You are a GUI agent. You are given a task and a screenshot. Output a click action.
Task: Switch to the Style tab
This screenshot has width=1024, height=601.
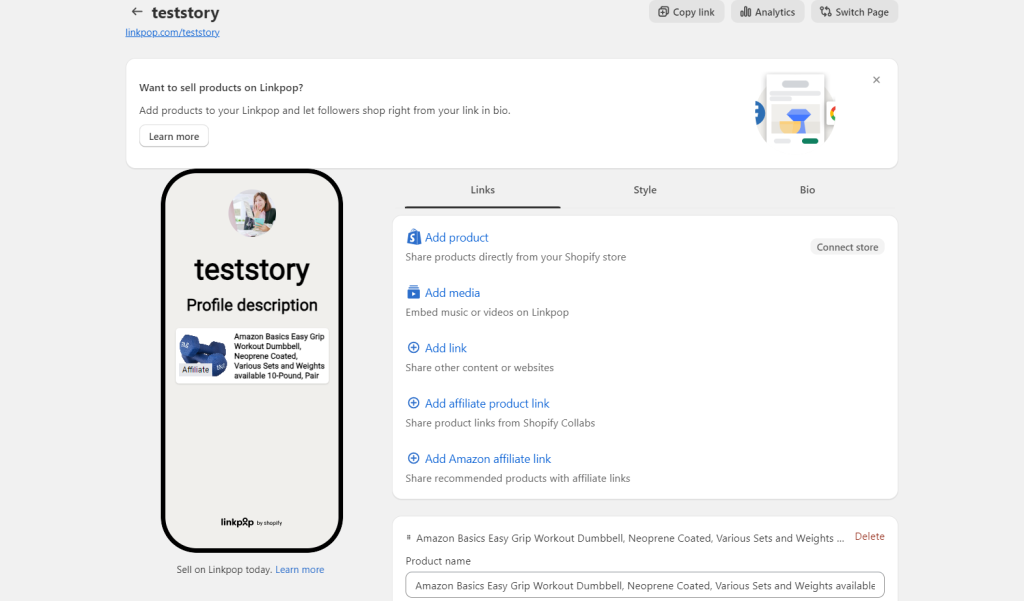point(645,190)
